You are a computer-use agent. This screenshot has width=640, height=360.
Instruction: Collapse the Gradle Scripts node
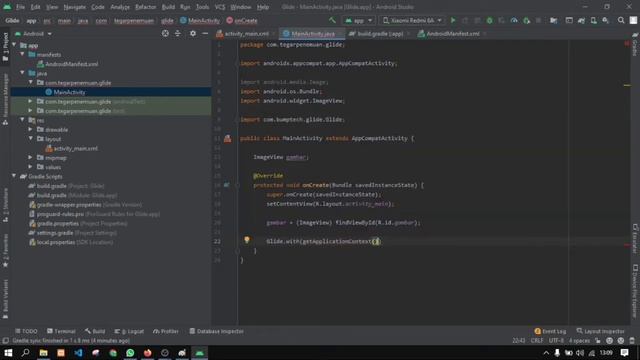[14, 176]
